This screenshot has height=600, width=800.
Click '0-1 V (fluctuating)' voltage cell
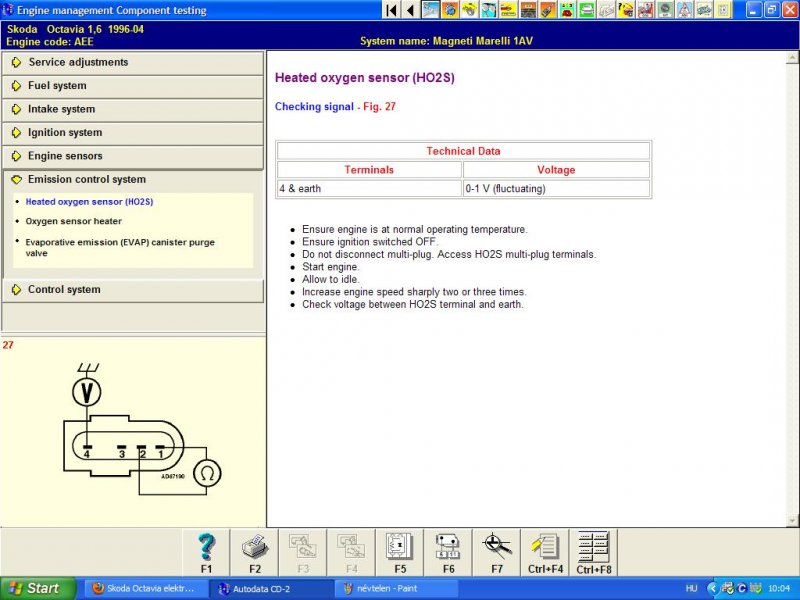[556, 188]
